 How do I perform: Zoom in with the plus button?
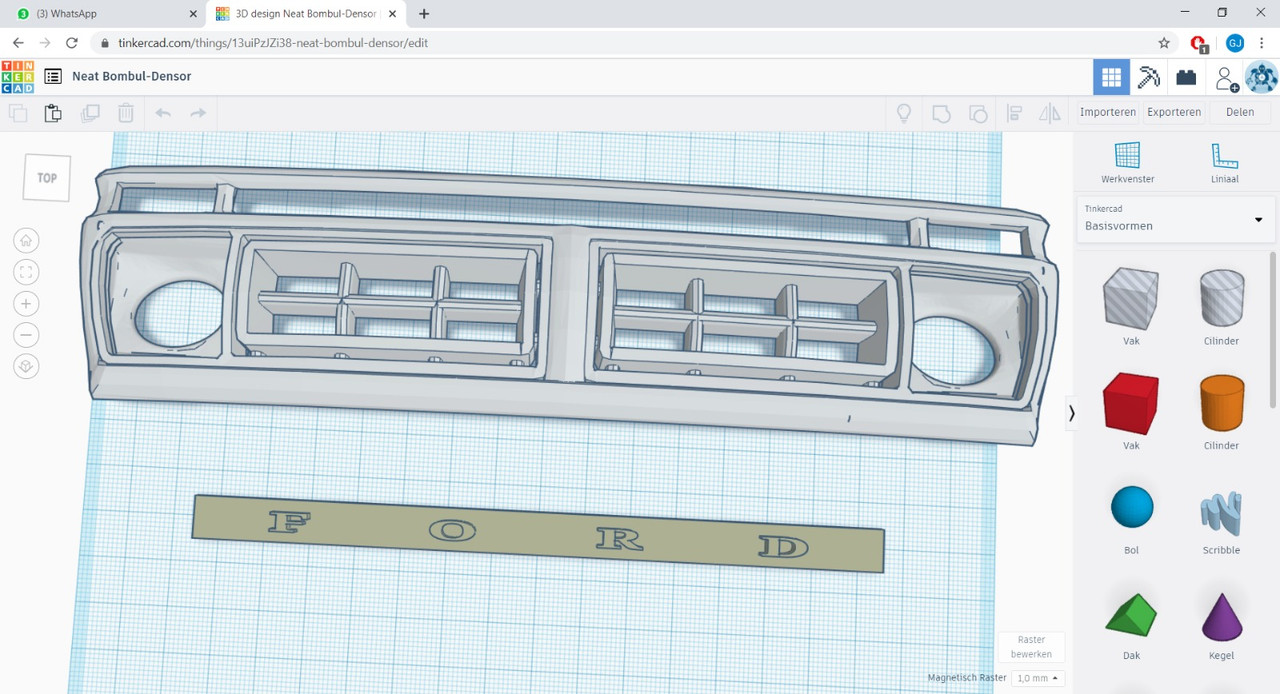click(x=27, y=304)
